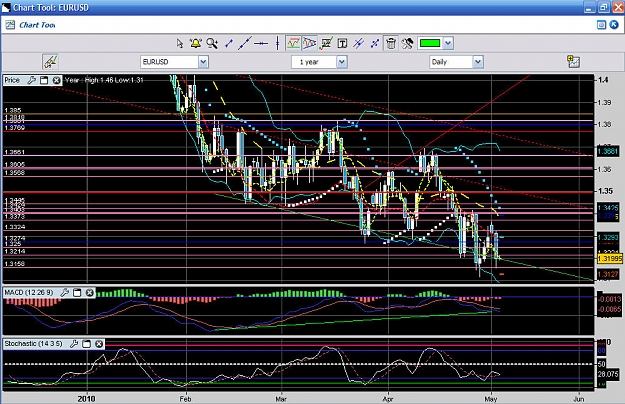Click the Year High Low summary text
The image size is (625, 404).
pyautogui.click(x=104, y=80)
